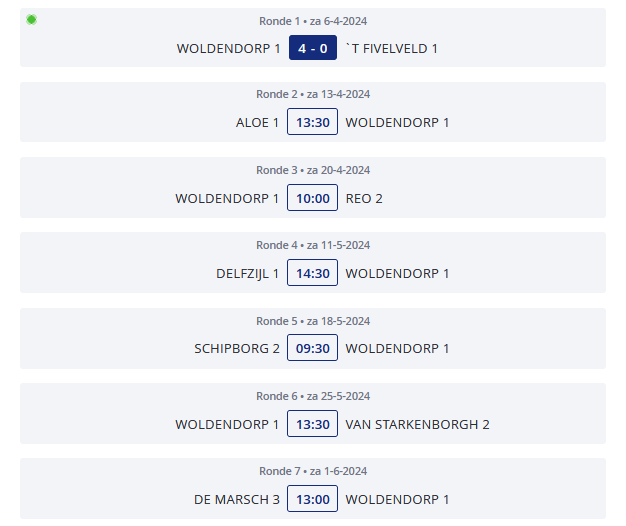Viewport: 626px width, 526px height.
Task: Select the DE MARSCH 3 team name
Action: coord(237,499)
